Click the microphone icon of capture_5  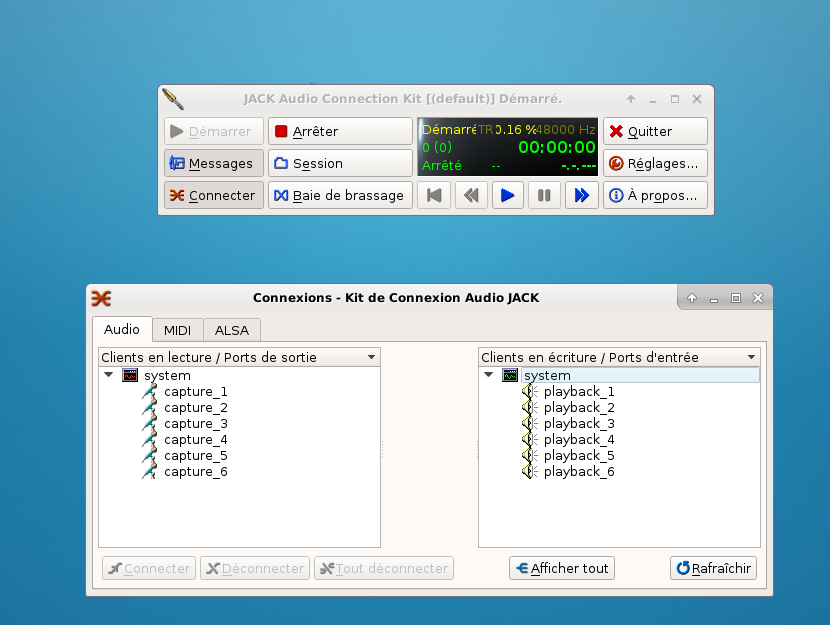click(150, 455)
